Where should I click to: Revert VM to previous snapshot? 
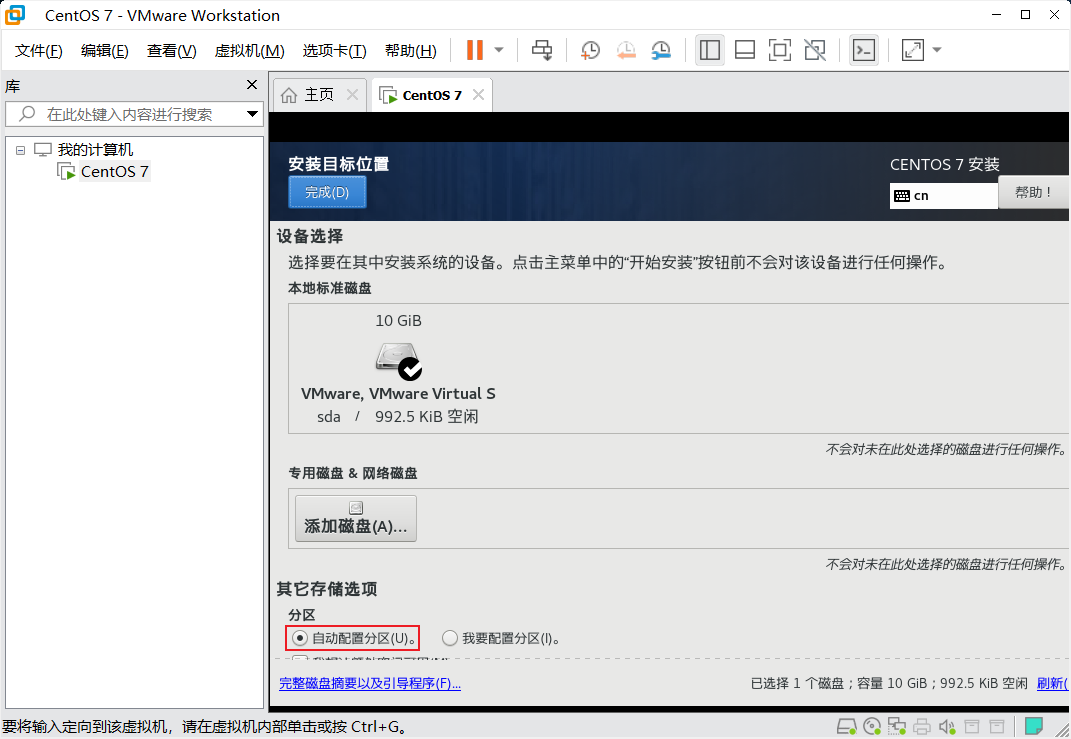click(x=626, y=50)
